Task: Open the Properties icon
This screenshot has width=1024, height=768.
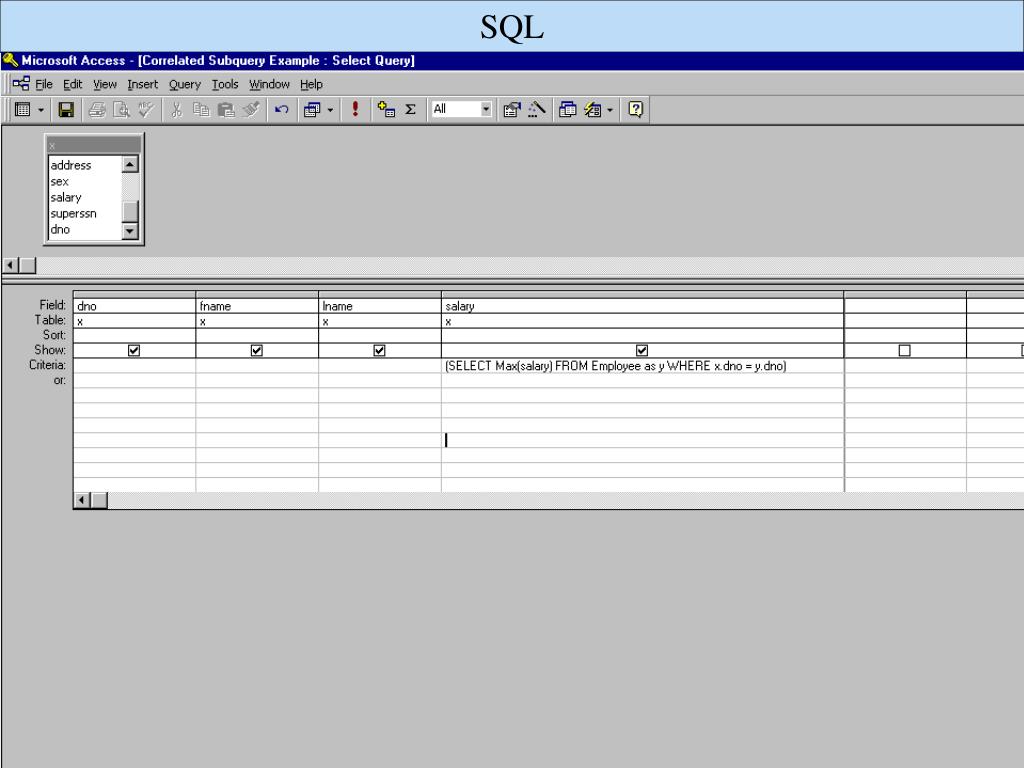Action: coord(511,110)
